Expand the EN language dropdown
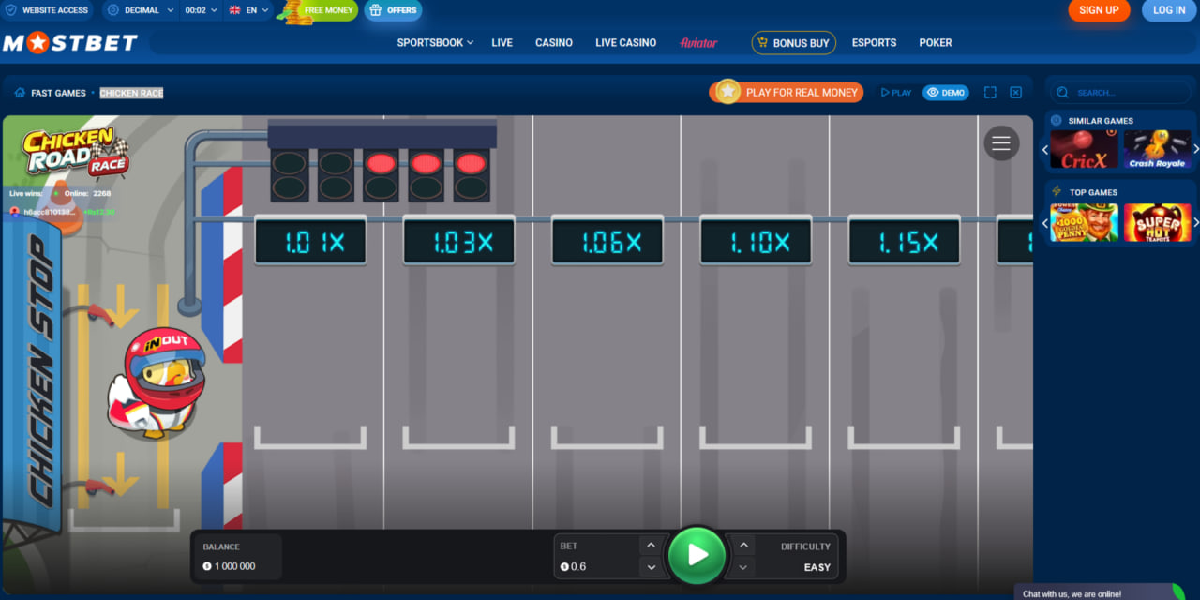 point(249,10)
